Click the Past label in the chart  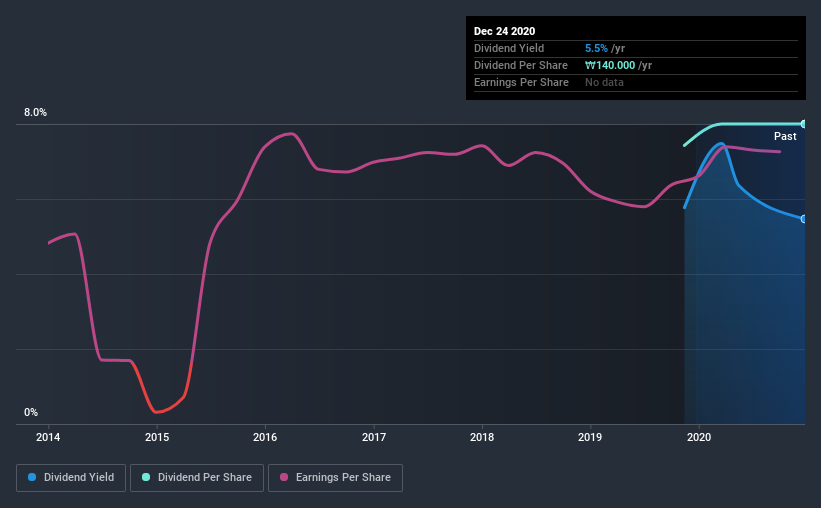(x=785, y=136)
